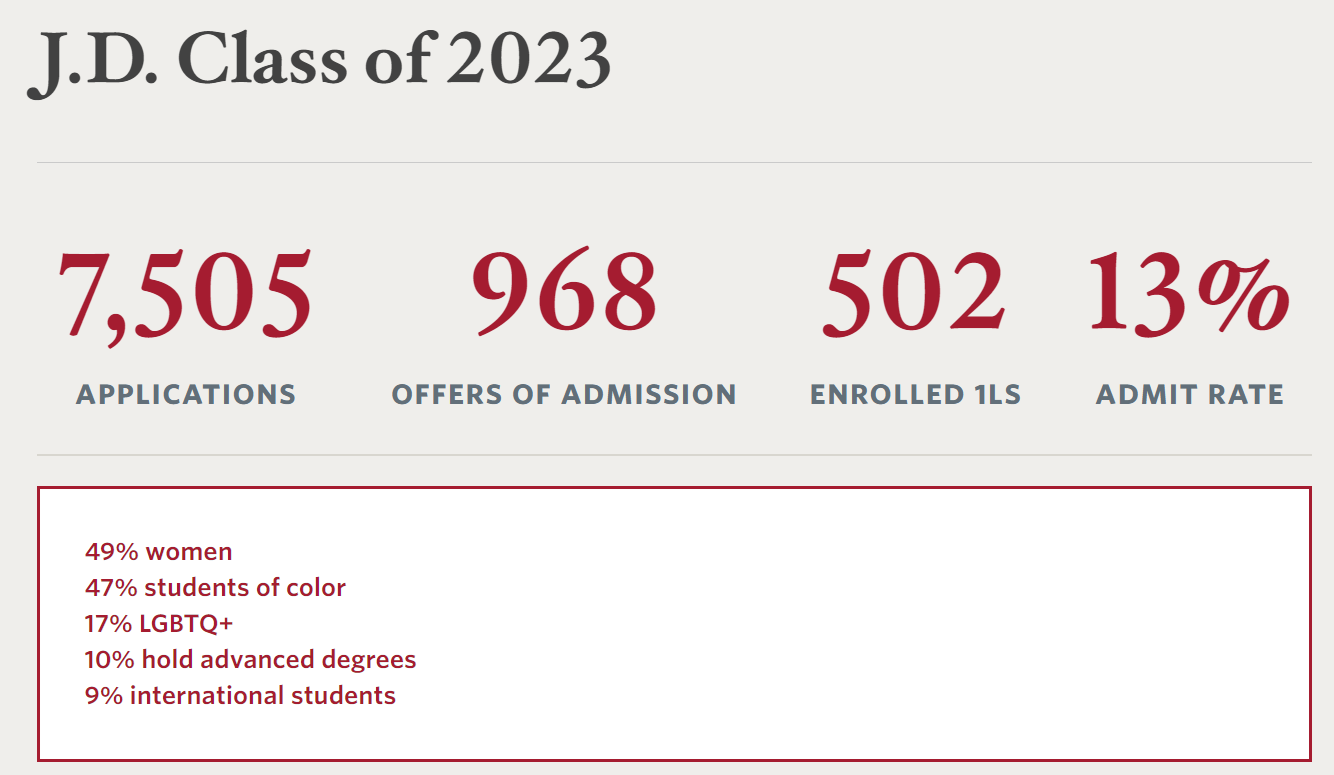The width and height of the screenshot is (1334, 775).
Task: Select the 7,505 applications figure
Action: 185,294
